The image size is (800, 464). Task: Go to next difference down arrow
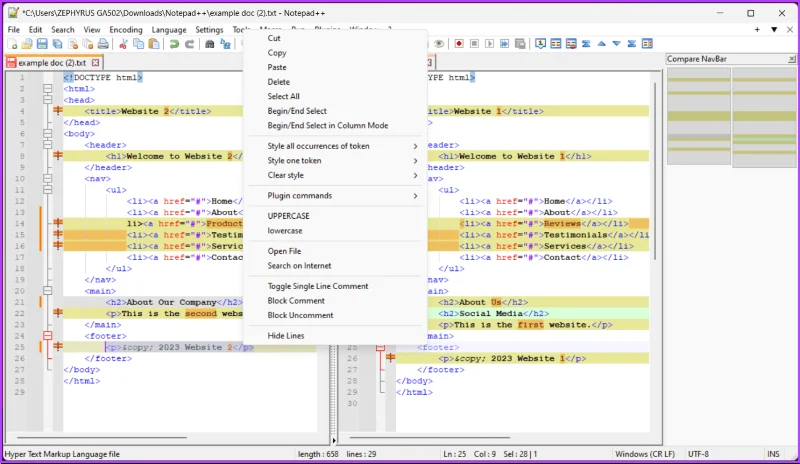[x=616, y=44]
